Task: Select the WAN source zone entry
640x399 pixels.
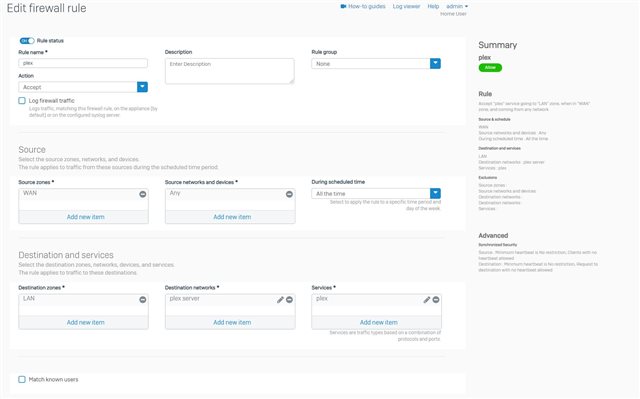Action: (30, 193)
